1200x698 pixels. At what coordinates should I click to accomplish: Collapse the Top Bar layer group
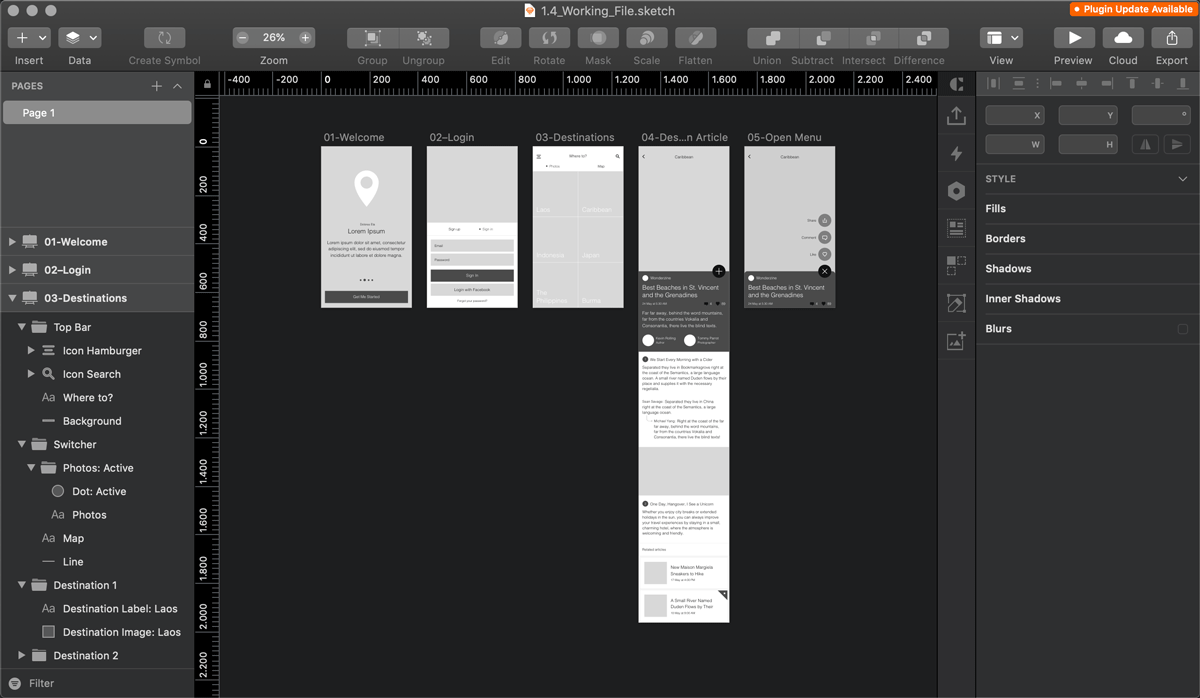point(22,326)
